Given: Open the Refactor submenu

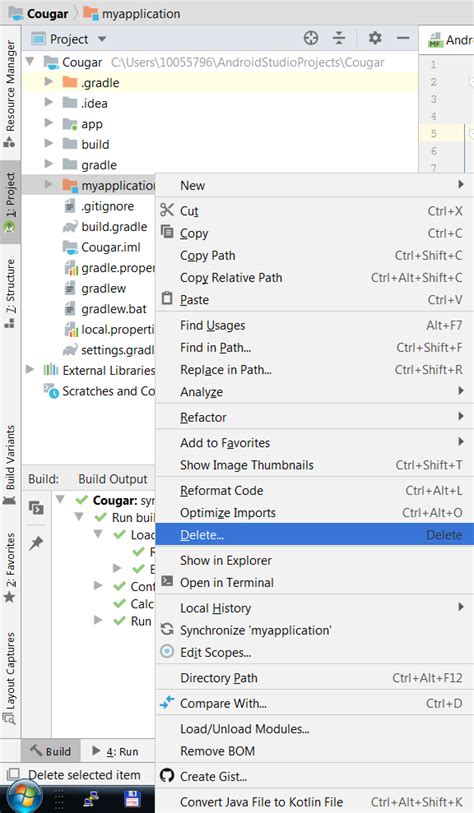Looking at the screenshot, I should (x=315, y=417).
